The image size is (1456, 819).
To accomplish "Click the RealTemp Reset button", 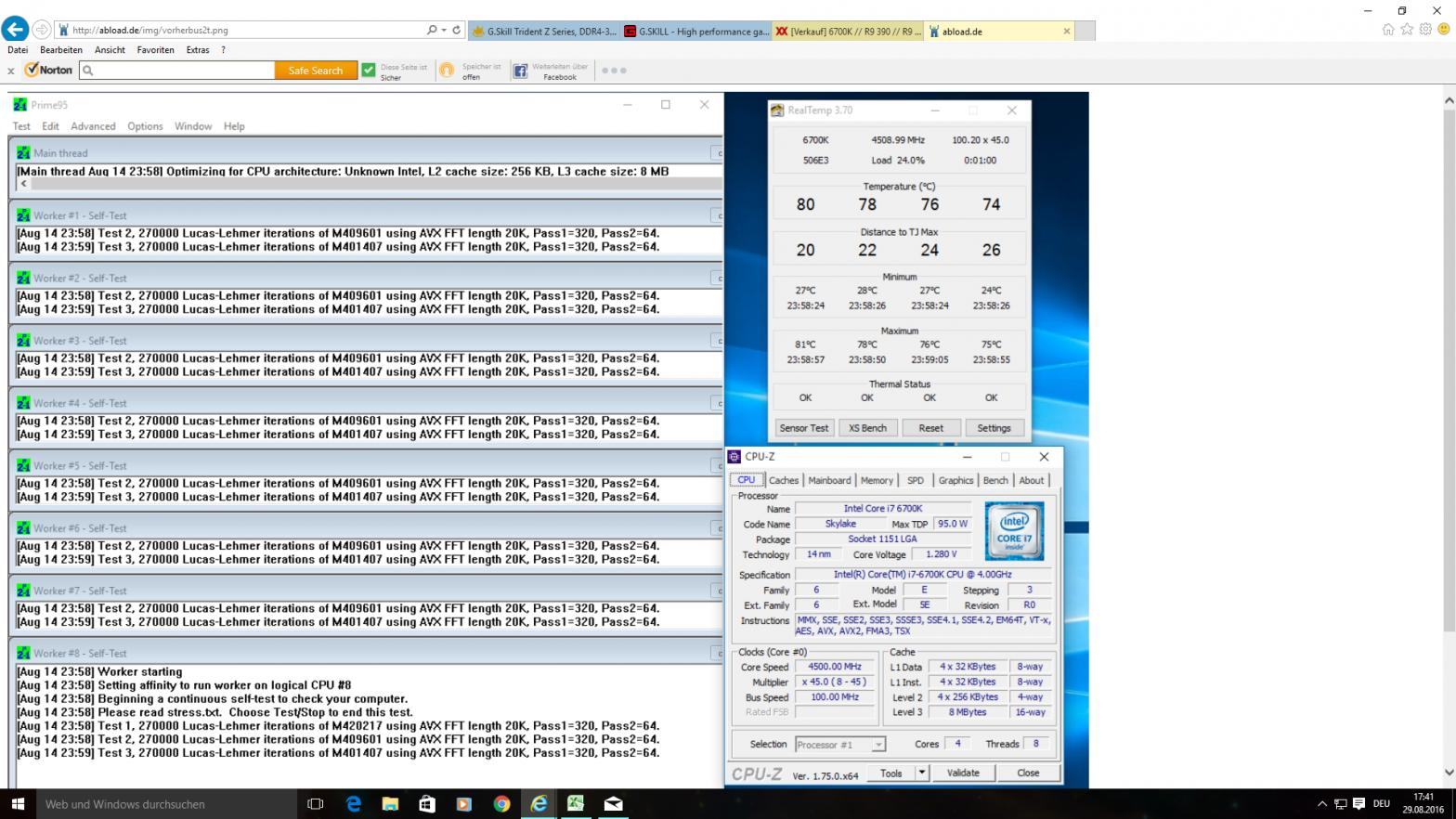I will pos(930,428).
